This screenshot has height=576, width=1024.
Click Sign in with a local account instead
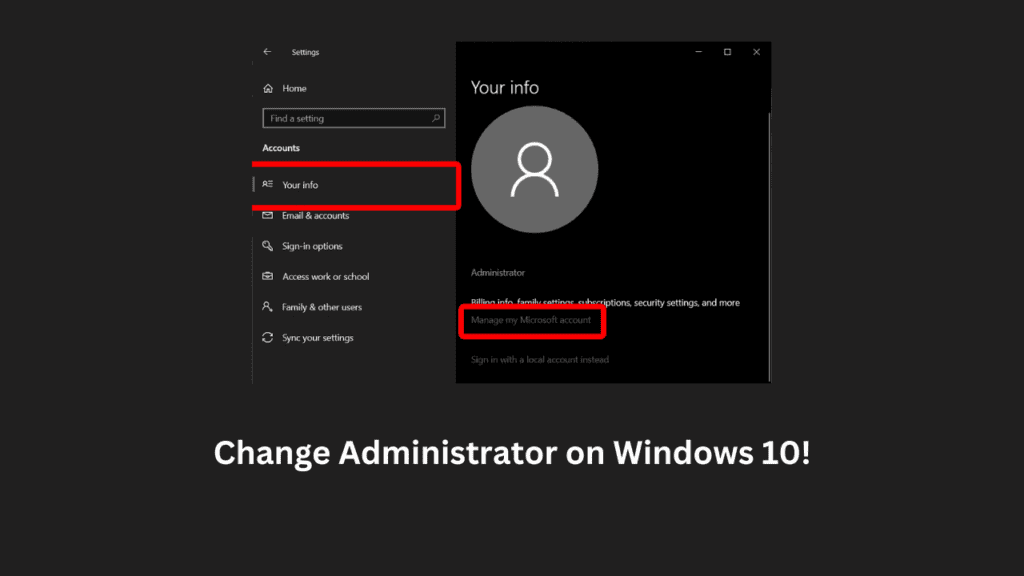pos(540,360)
